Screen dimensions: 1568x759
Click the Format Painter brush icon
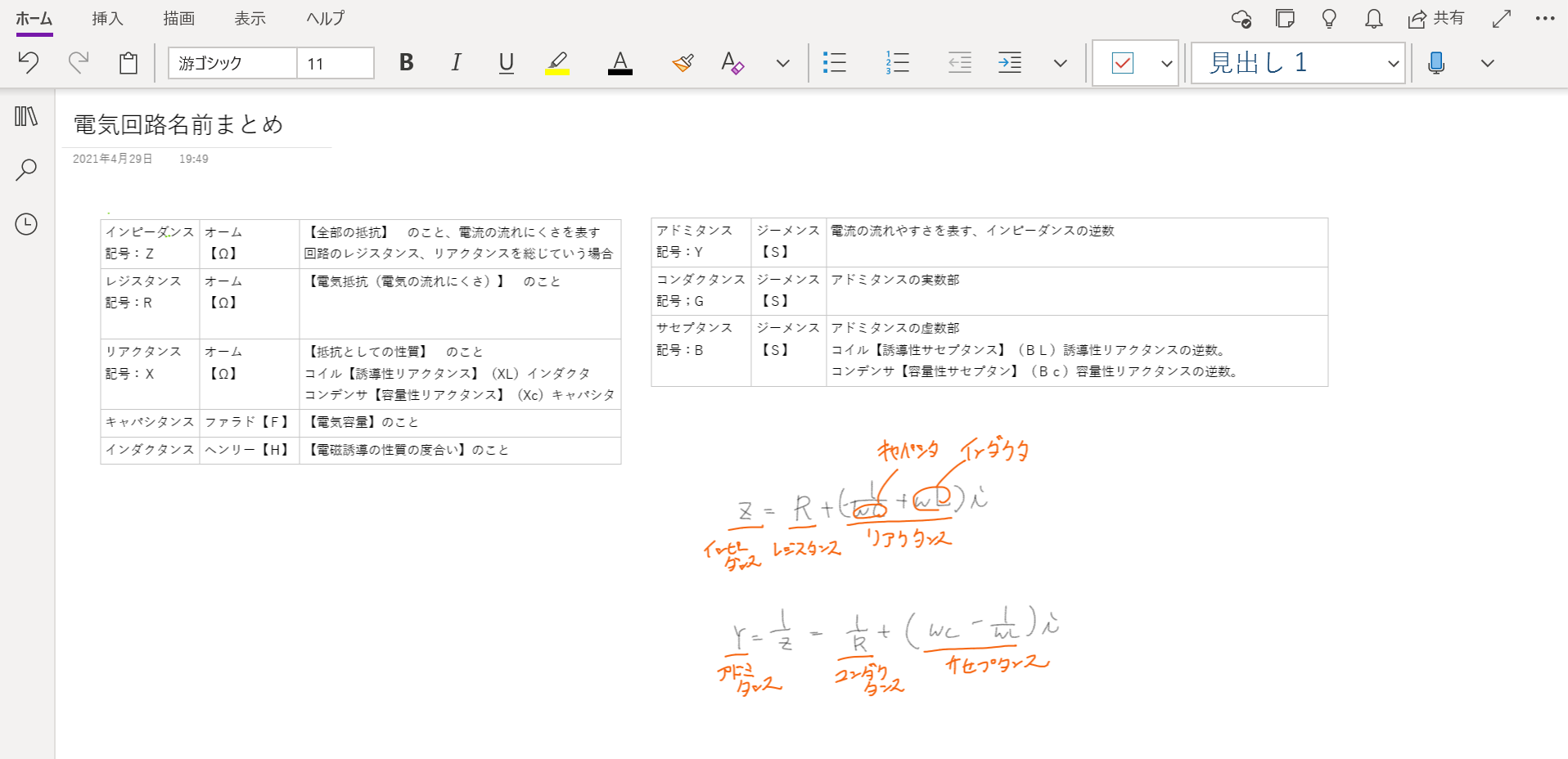(x=683, y=63)
